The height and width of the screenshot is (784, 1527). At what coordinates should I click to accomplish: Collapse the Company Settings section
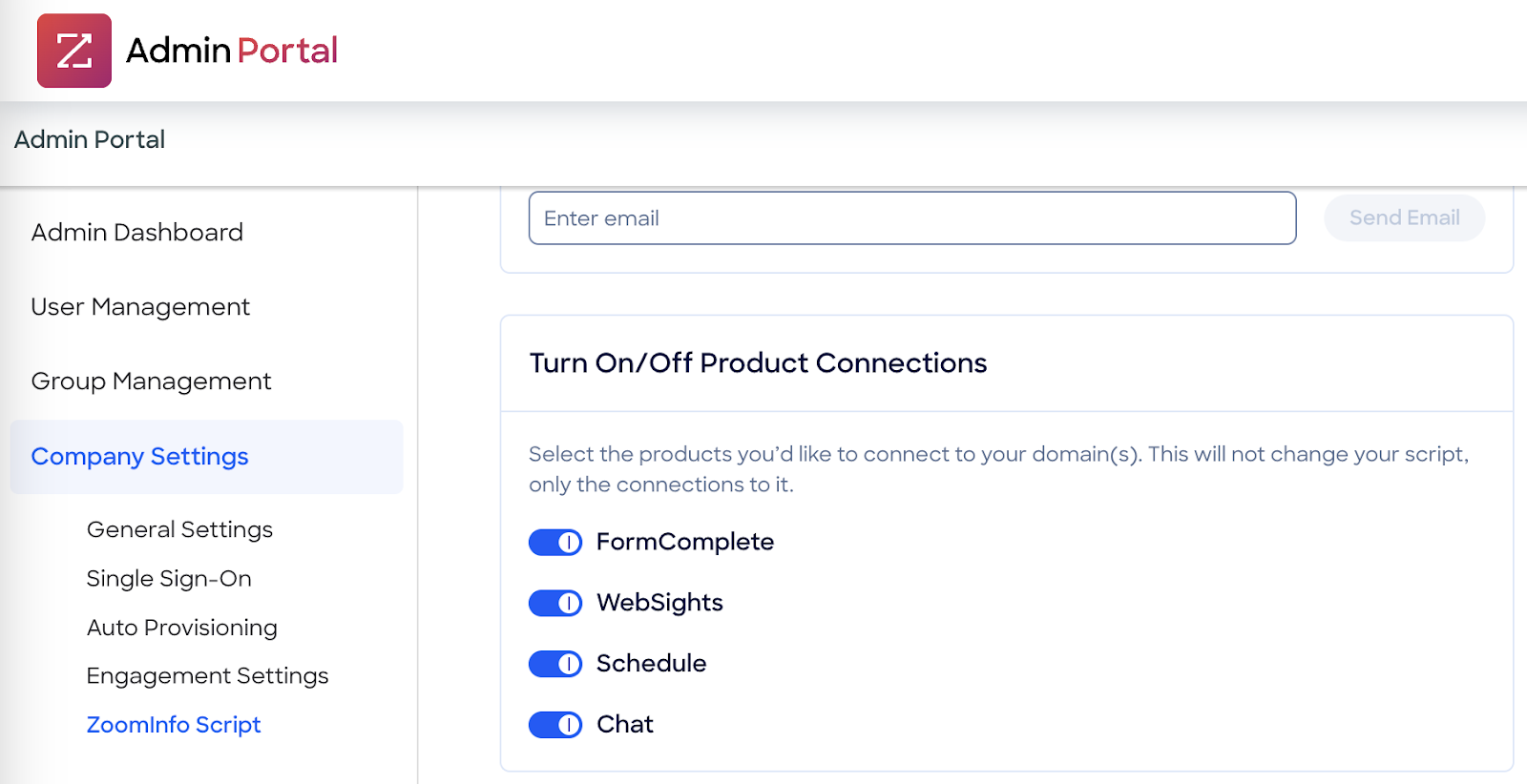click(x=139, y=457)
